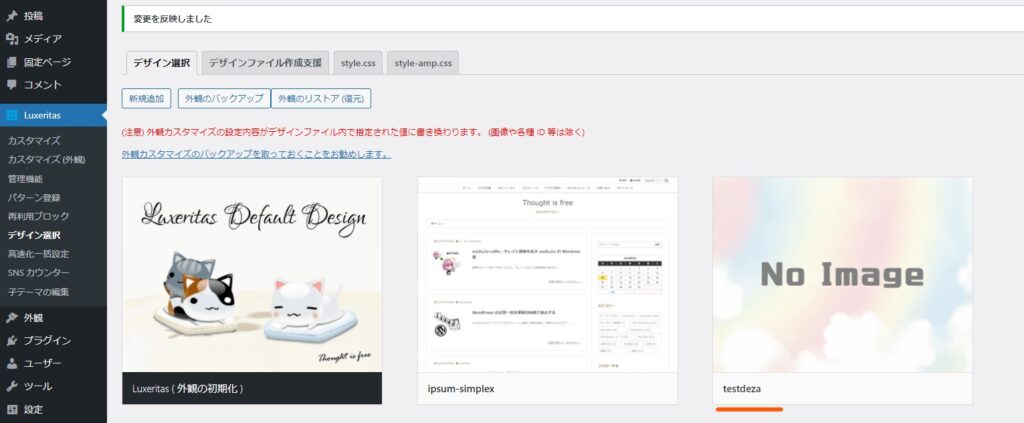Screen dimensions: 1024x423
Task: Open SNS カウンター in the sidebar
Action: tap(39, 273)
